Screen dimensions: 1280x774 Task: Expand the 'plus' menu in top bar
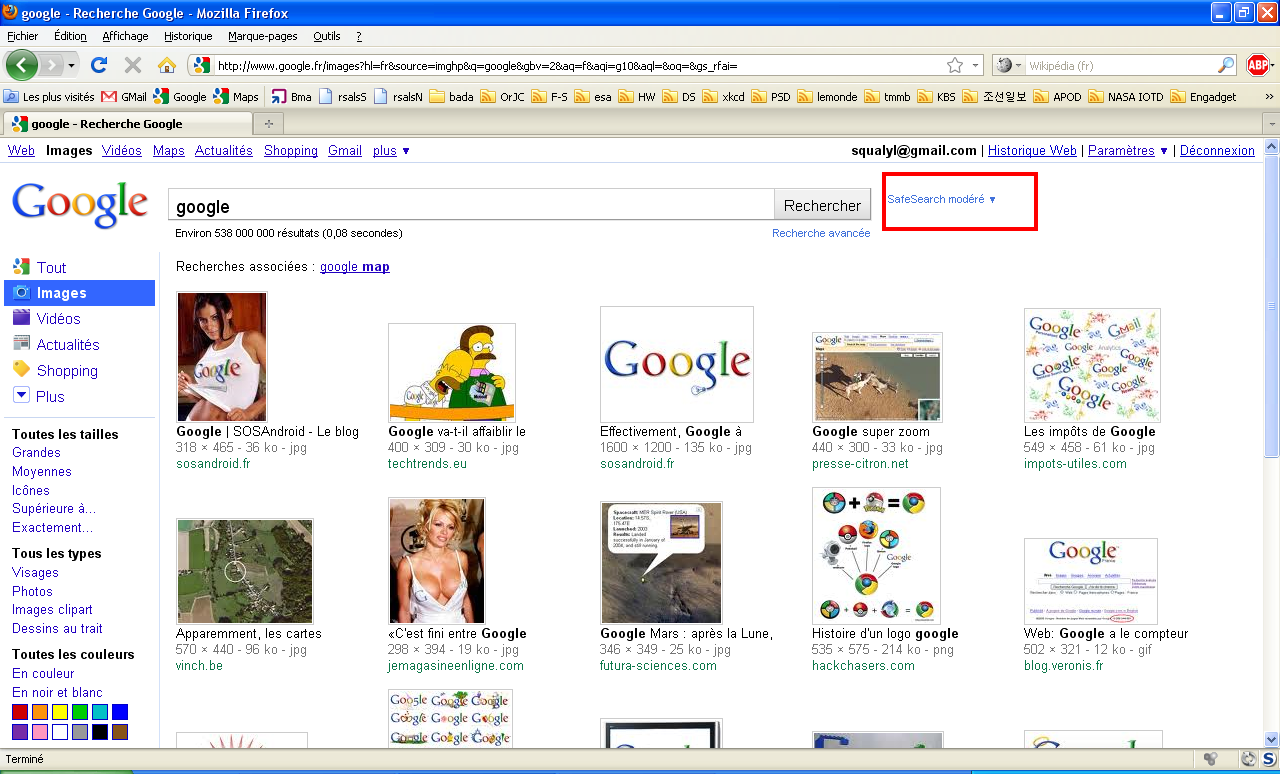[391, 151]
